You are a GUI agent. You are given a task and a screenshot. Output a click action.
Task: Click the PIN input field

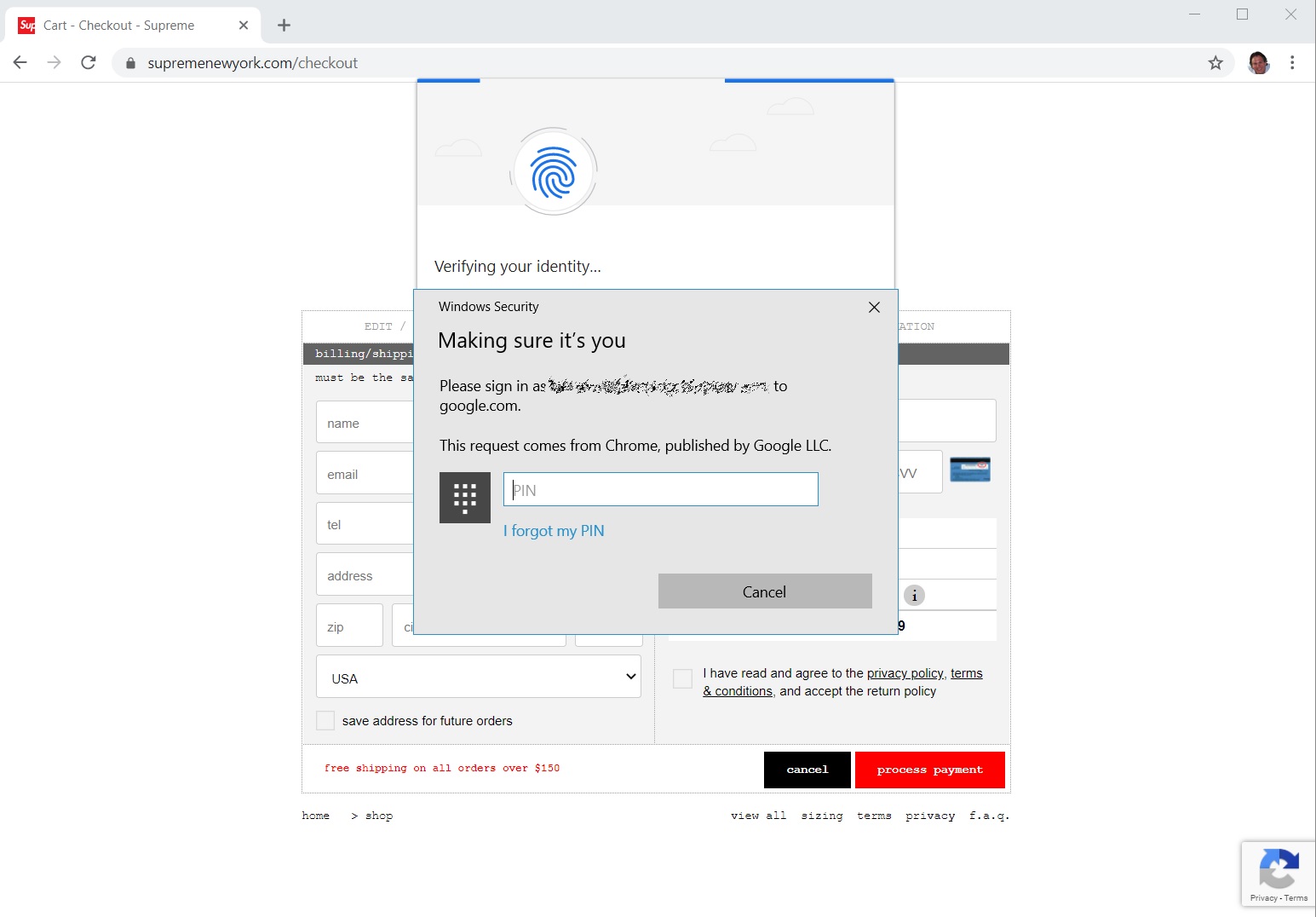point(661,489)
